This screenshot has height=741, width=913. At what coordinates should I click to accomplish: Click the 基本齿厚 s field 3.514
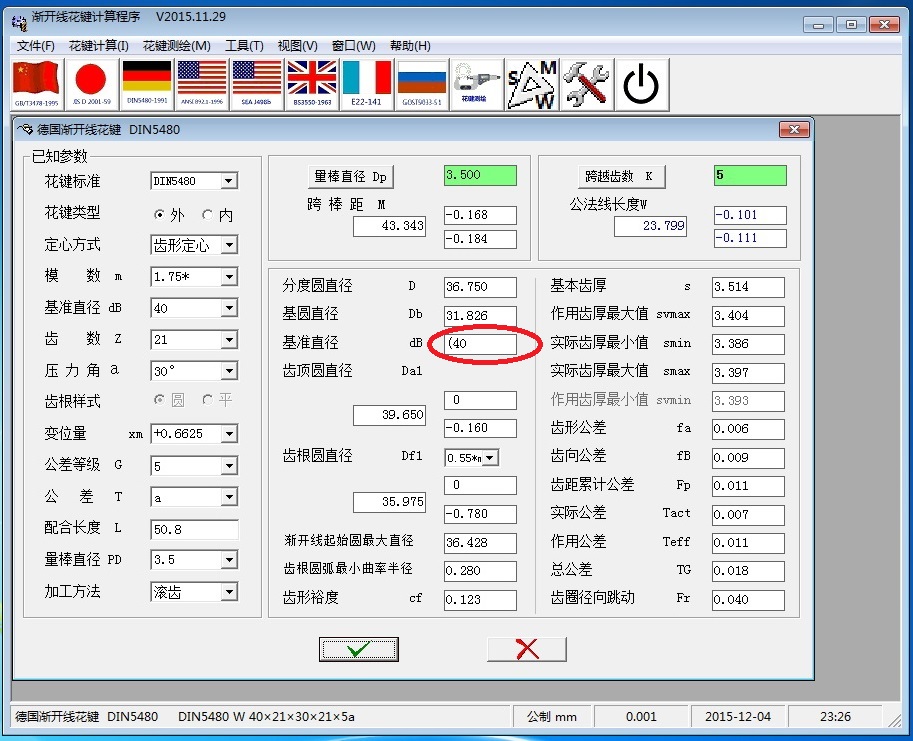pyautogui.click(x=748, y=287)
